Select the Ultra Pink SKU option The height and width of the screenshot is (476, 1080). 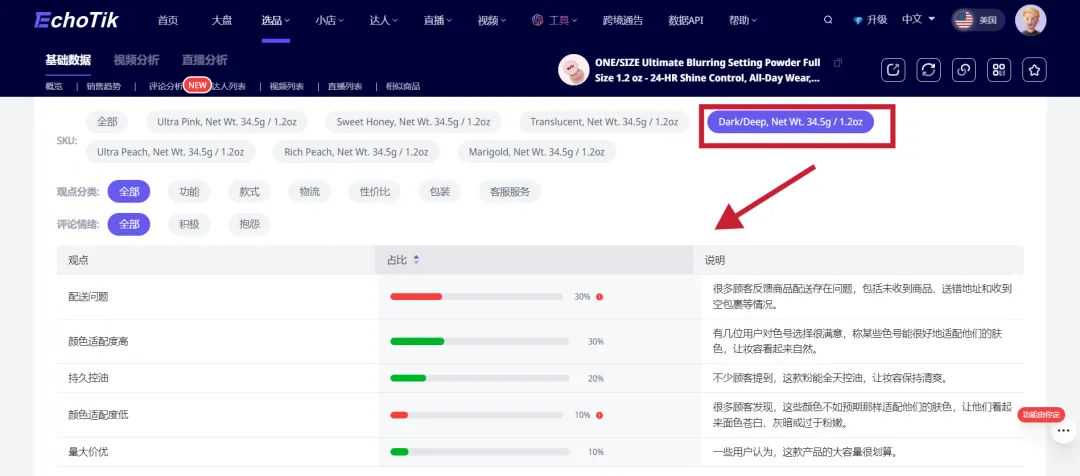pos(226,122)
